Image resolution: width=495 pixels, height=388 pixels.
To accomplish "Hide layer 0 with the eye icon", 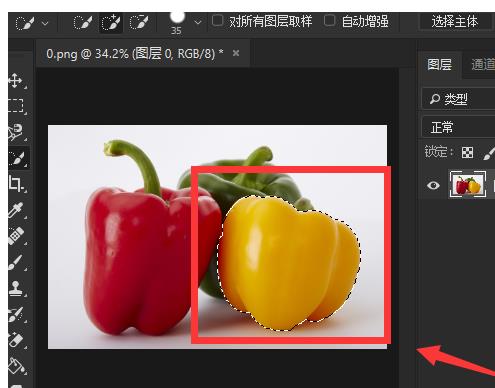I will (x=433, y=185).
